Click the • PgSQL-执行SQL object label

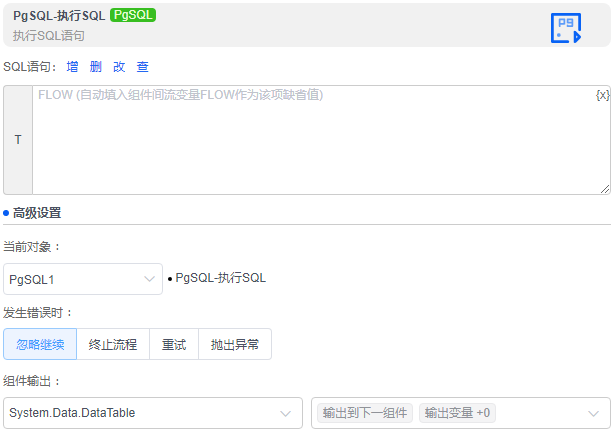(217, 278)
